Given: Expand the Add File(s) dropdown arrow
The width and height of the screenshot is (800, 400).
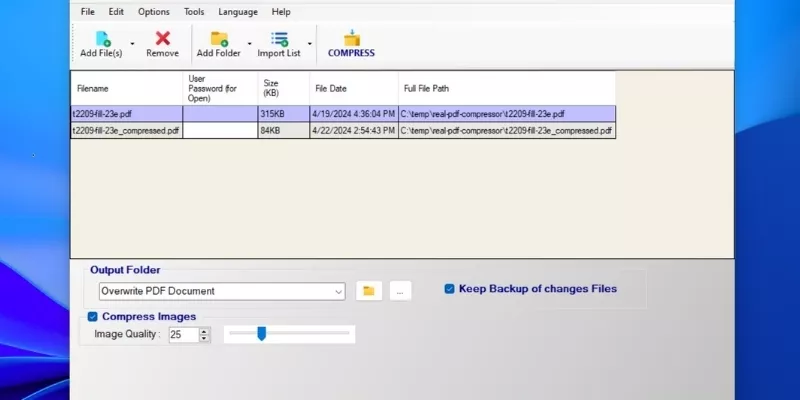Looking at the screenshot, I should pos(132,44).
